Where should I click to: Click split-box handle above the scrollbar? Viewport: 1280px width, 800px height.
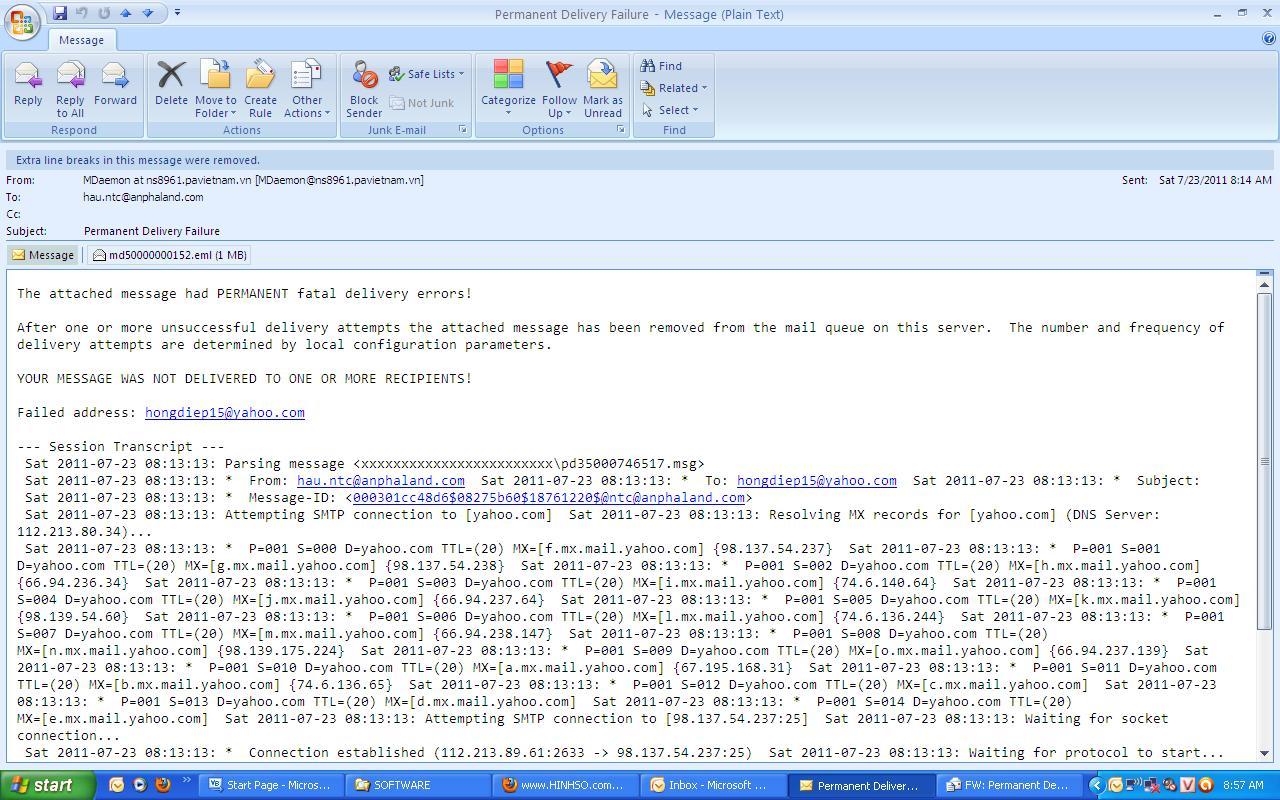tap(1265, 273)
